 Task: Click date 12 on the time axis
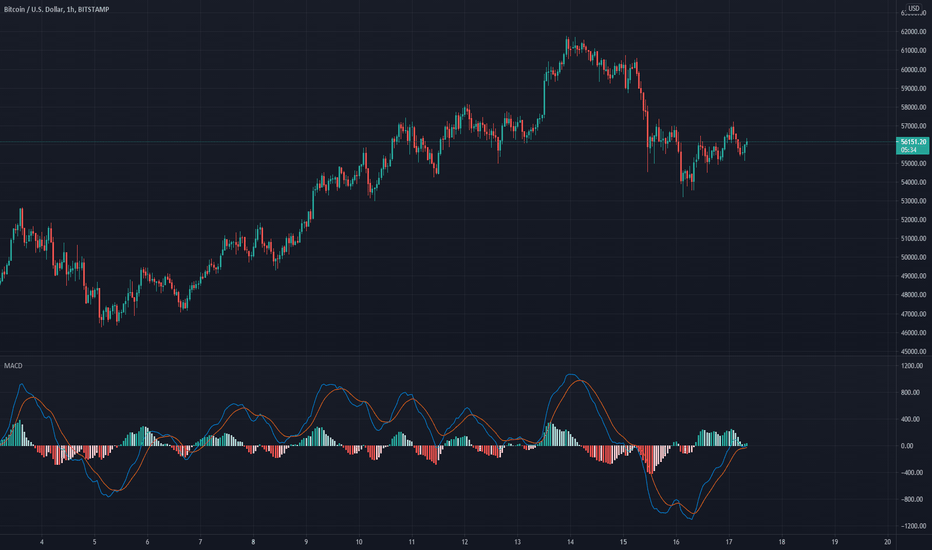tap(465, 542)
